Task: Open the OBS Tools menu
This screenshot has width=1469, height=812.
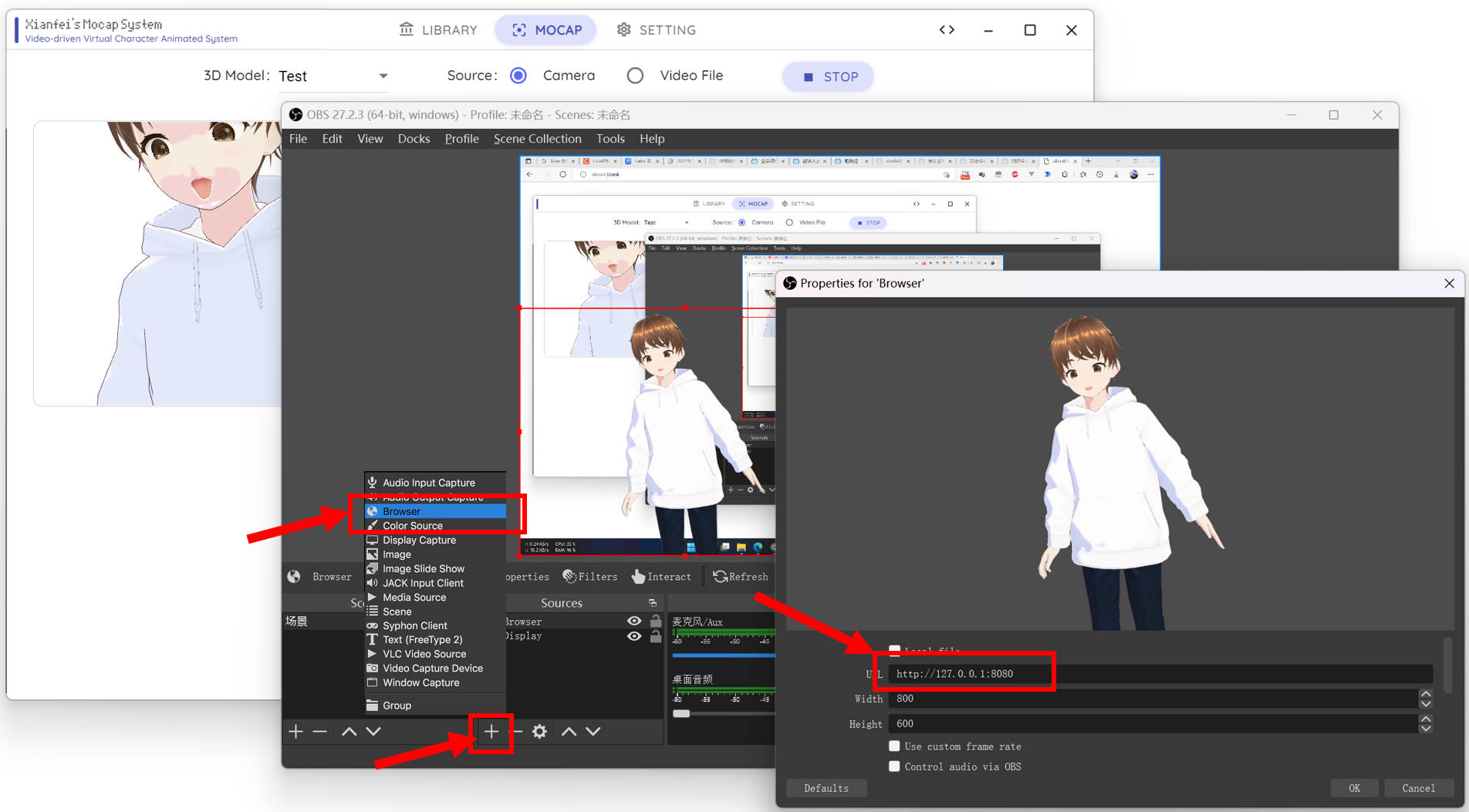Action: click(610, 139)
